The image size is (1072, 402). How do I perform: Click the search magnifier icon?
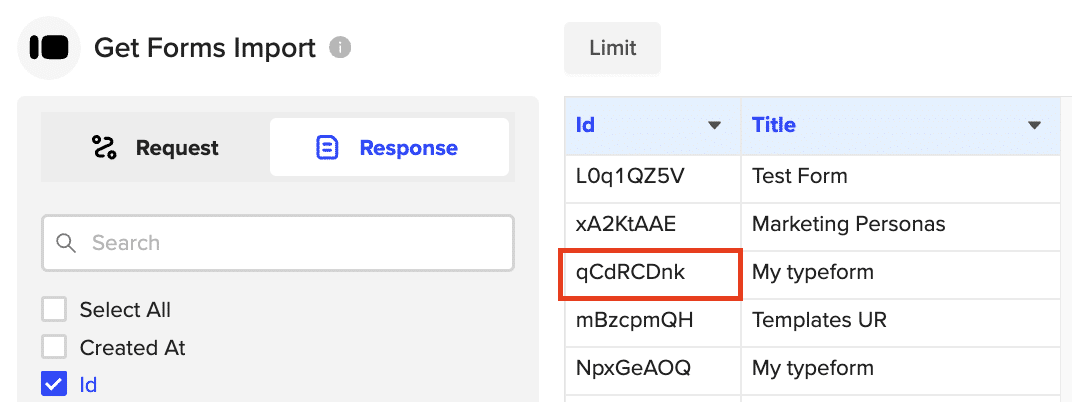(x=67, y=243)
